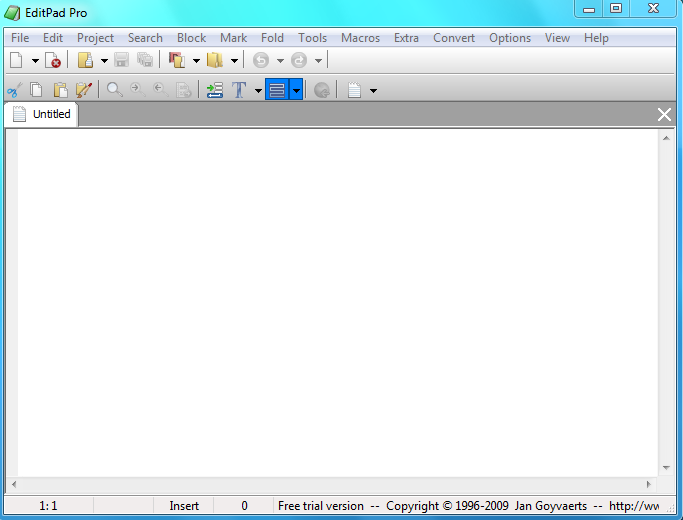Click the horizontal scrollbar right arrow
The height and width of the screenshot is (520, 683).
[649, 484]
